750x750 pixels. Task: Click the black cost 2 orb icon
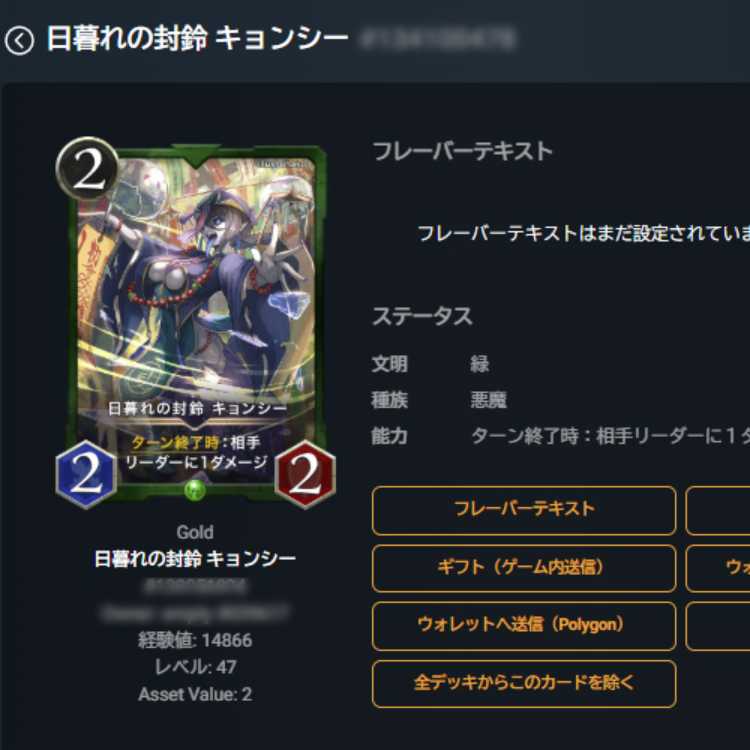[x=88, y=170]
